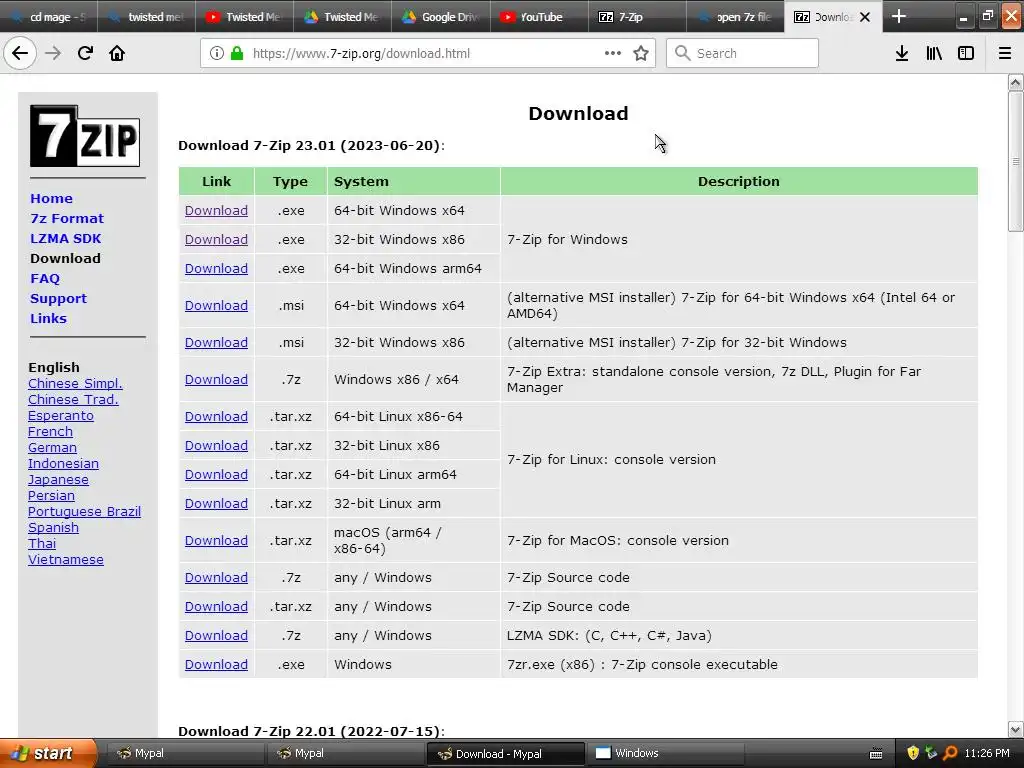Click the 7-Zip logo image
This screenshot has height=768, width=1024.
pos(85,136)
